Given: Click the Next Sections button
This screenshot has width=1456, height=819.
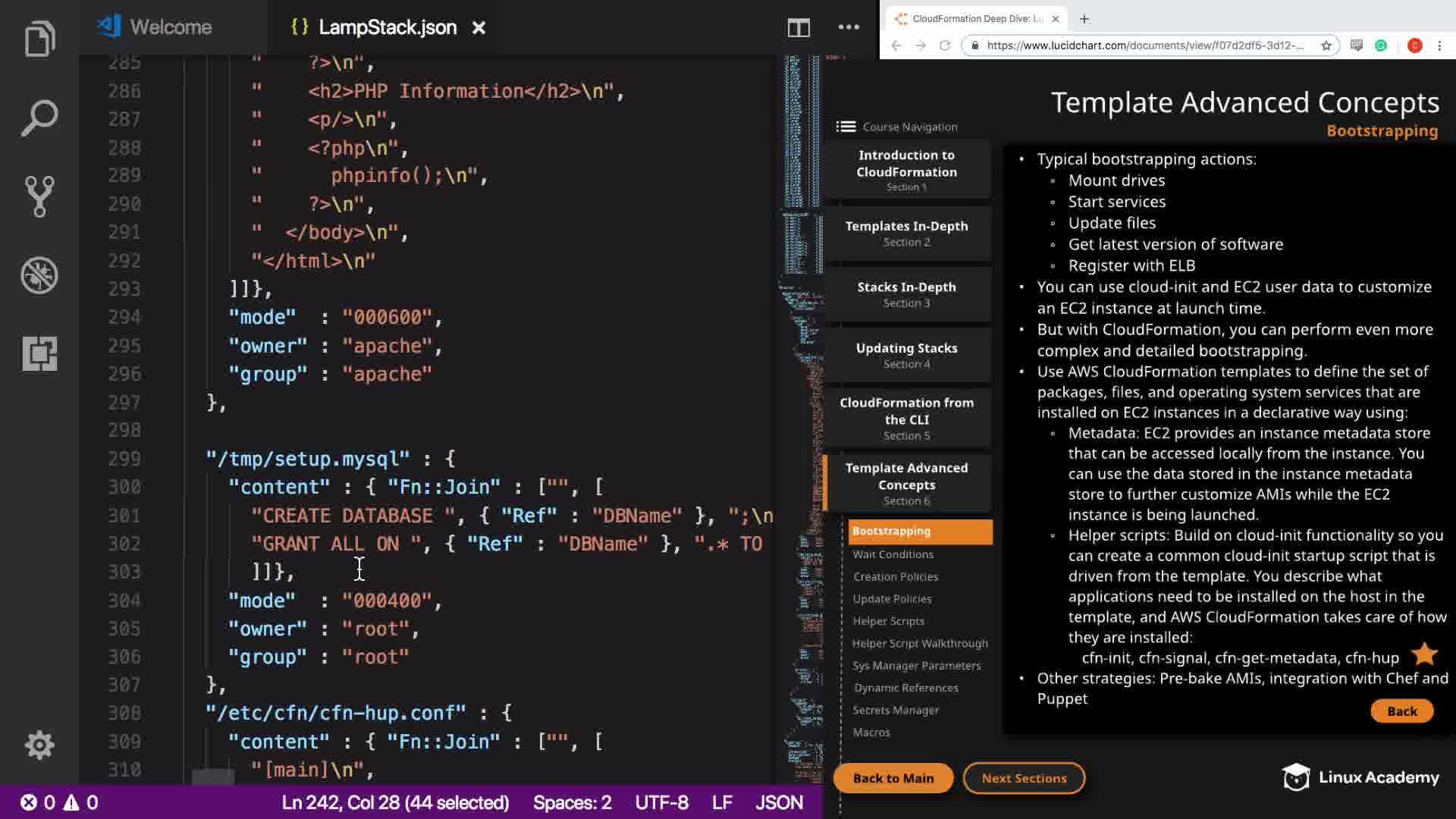Looking at the screenshot, I should point(1024,778).
